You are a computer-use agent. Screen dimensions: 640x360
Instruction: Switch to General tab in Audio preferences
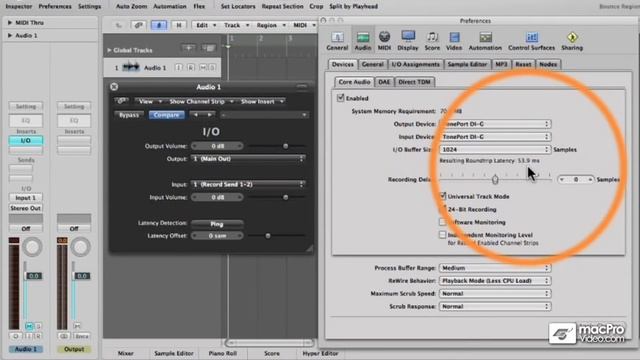pyautogui.click(x=372, y=64)
